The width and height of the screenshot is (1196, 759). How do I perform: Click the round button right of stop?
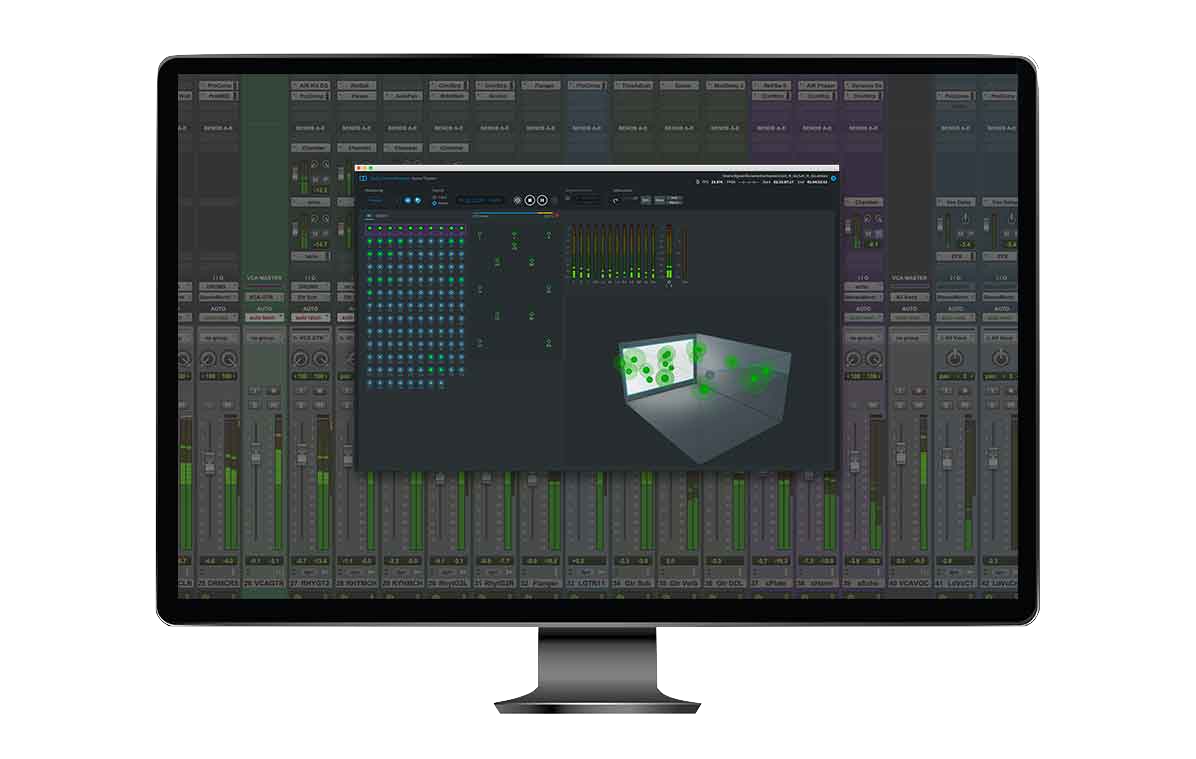click(542, 200)
